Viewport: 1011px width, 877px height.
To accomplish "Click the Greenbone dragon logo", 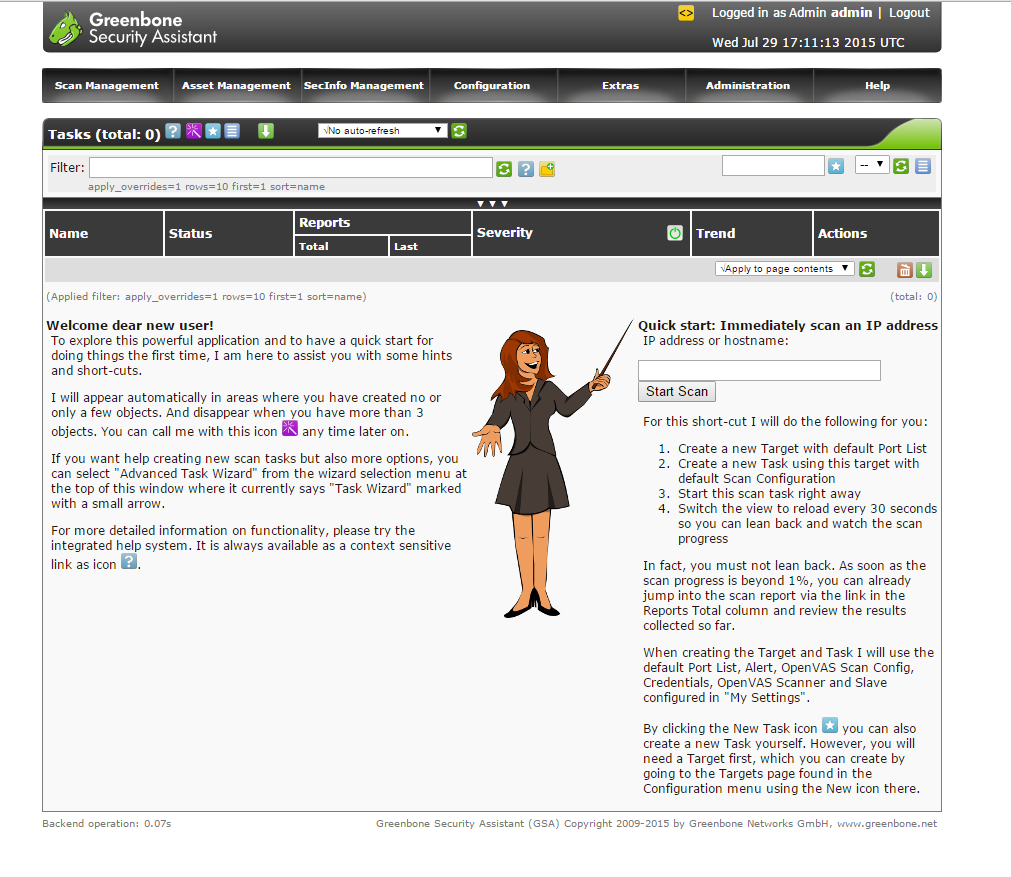I will [66, 29].
